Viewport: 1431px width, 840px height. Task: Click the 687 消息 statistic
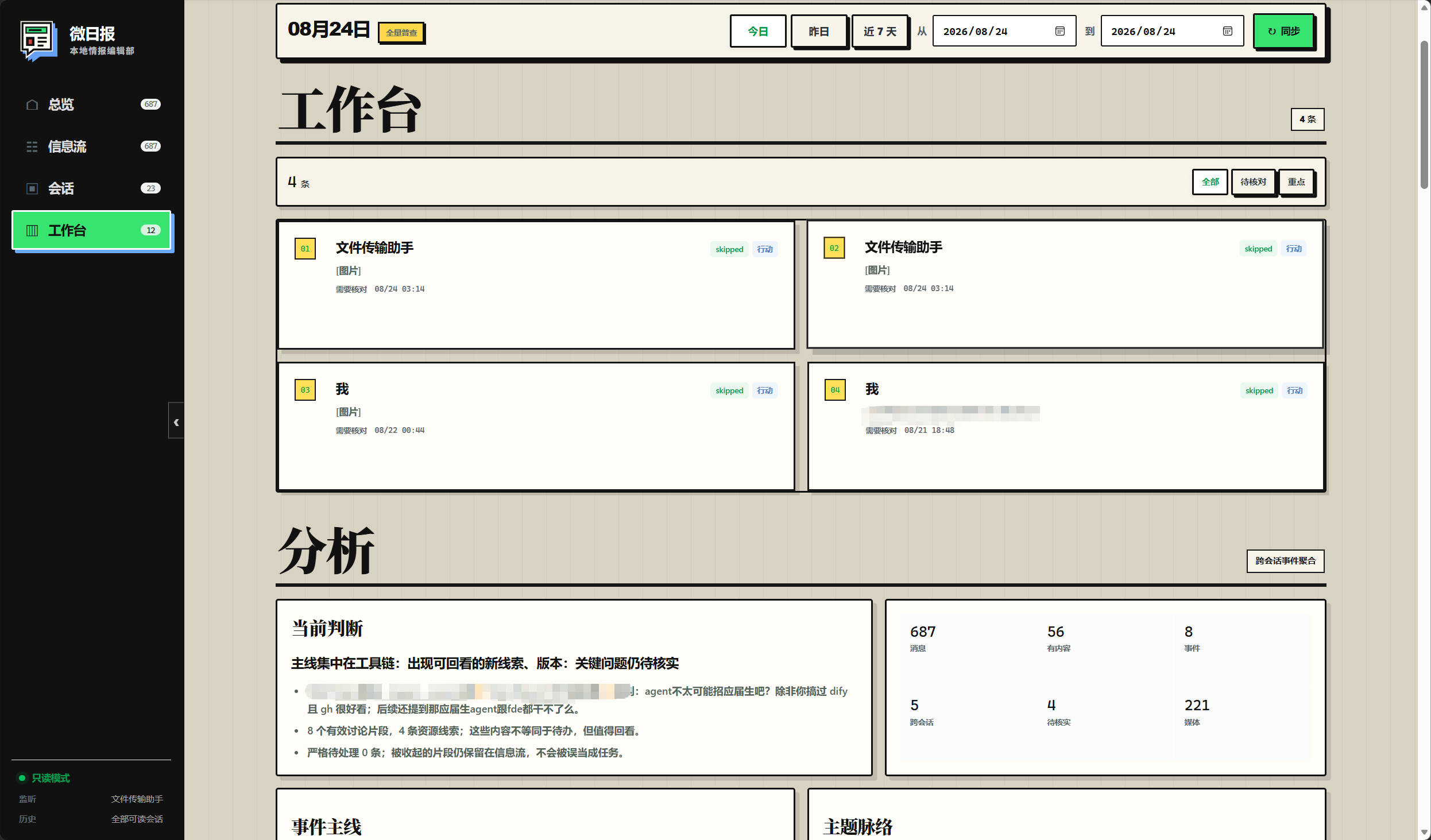(923, 638)
